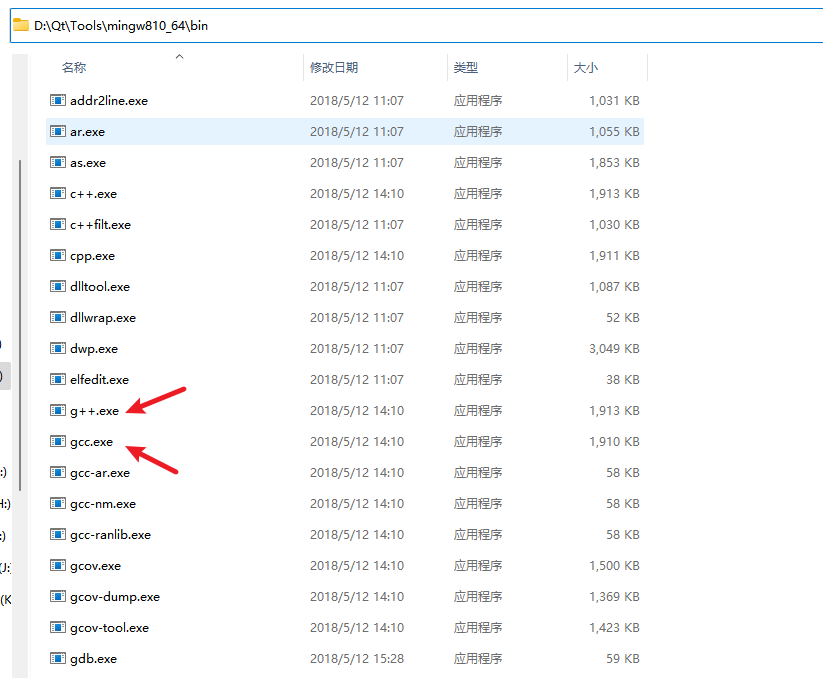Click the gcov.exe program icon

click(x=57, y=565)
